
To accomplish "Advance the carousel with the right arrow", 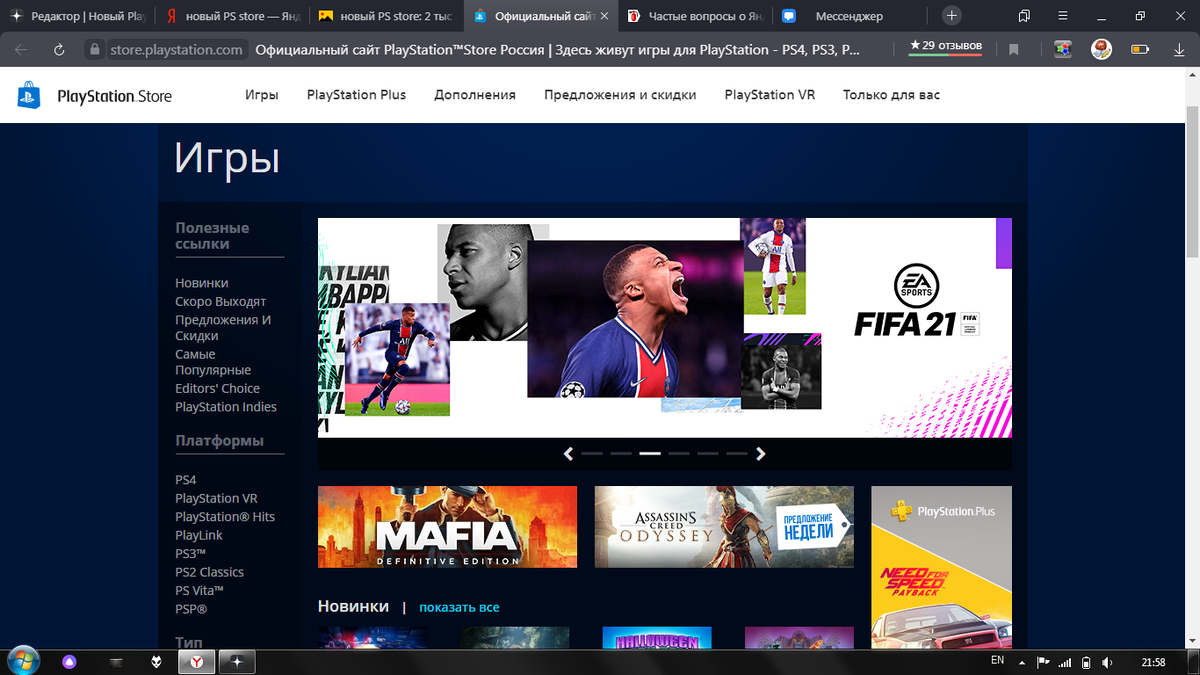I will [760, 453].
